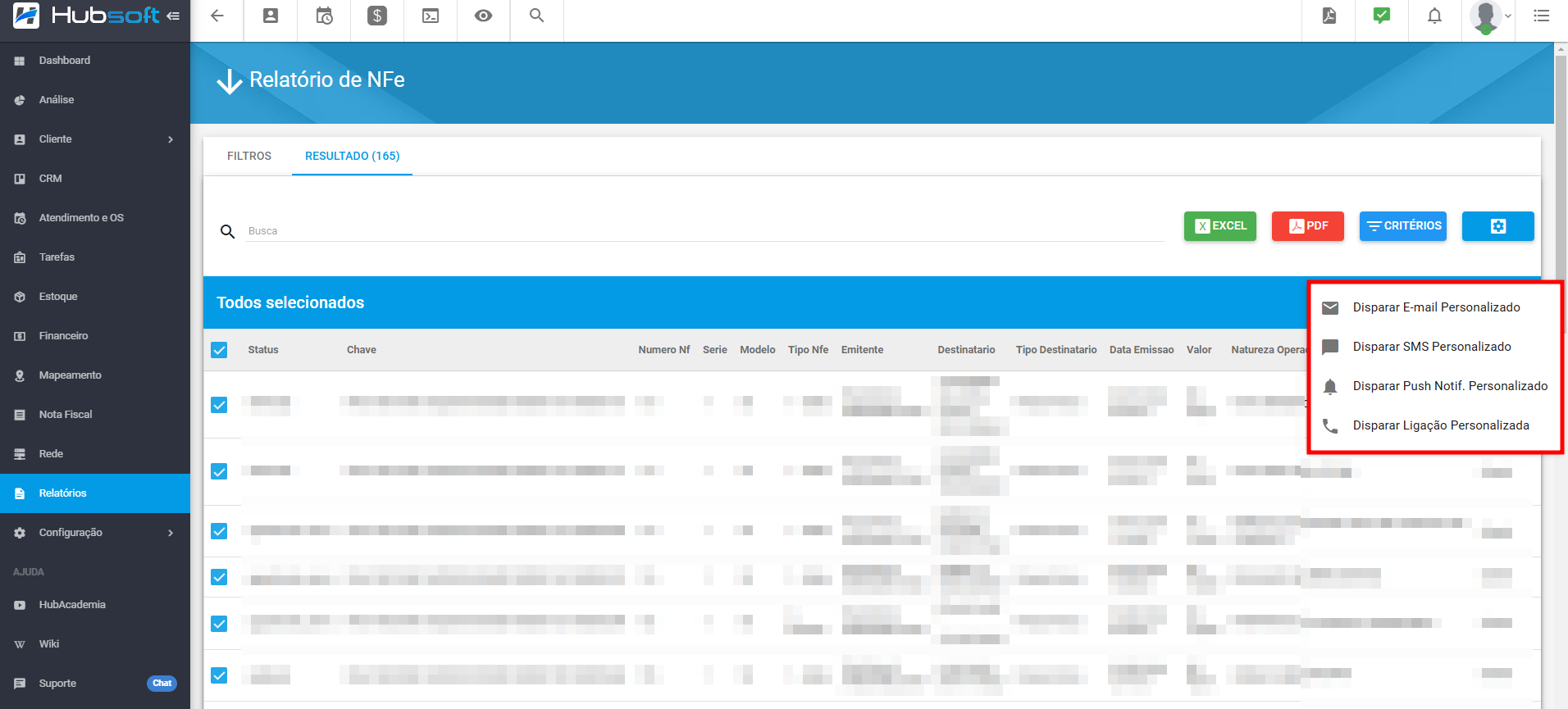Sort by the Valor column header
This screenshot has height=709, width=1568.
(x=1199, y=350)
